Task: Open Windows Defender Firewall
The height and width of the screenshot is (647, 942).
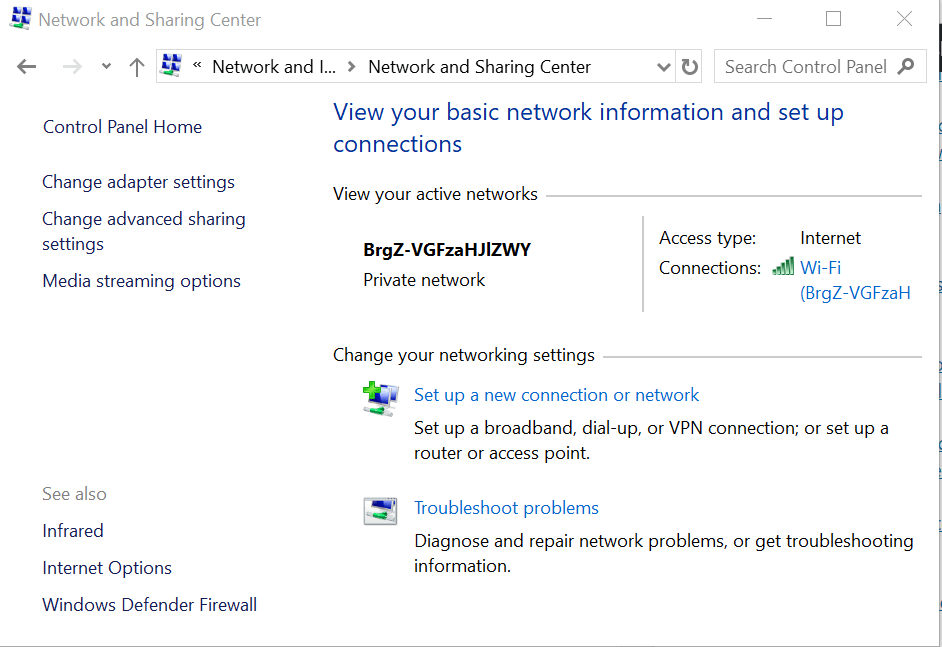Action: [x=149, y=605]
